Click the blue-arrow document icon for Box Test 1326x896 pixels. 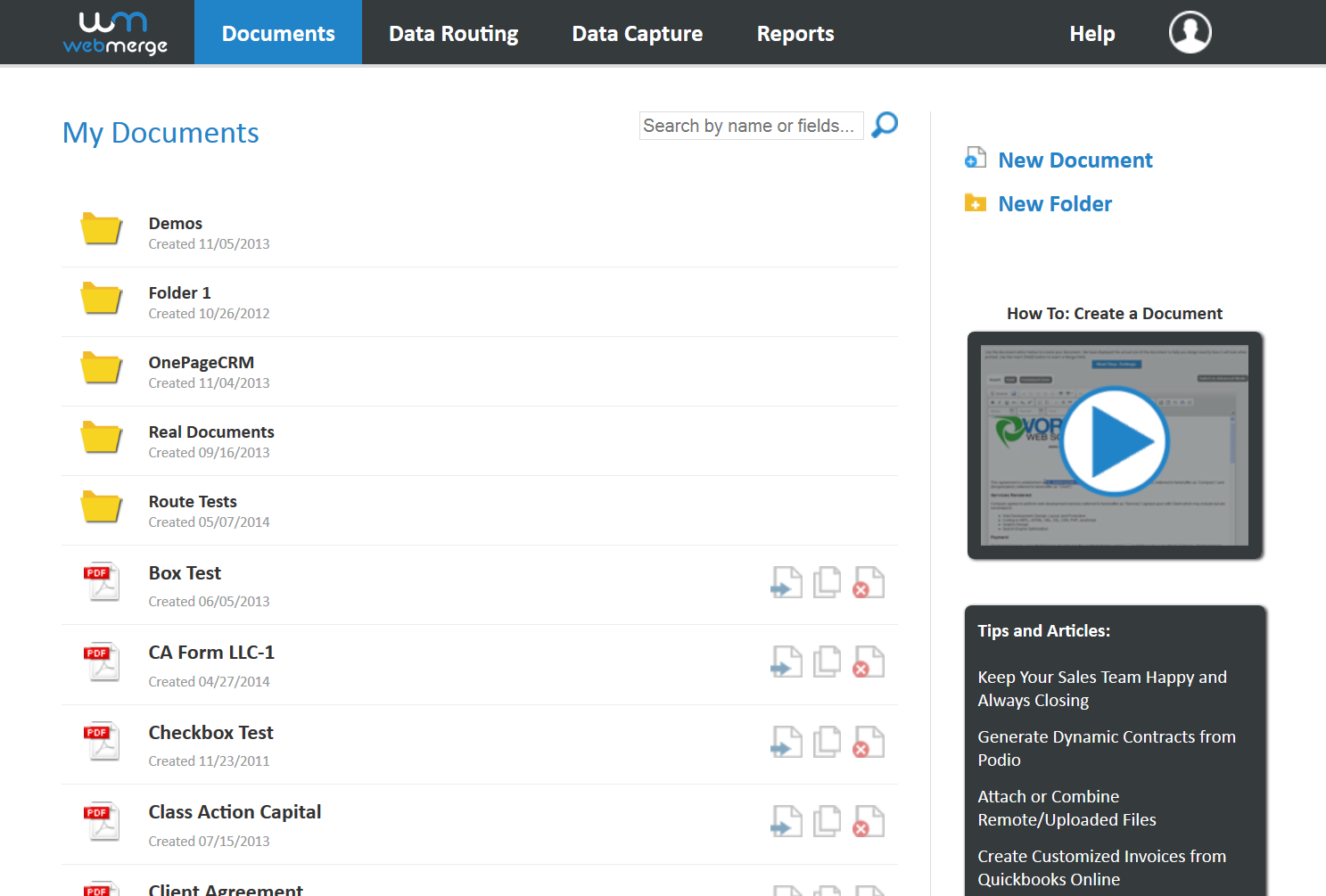787,583
